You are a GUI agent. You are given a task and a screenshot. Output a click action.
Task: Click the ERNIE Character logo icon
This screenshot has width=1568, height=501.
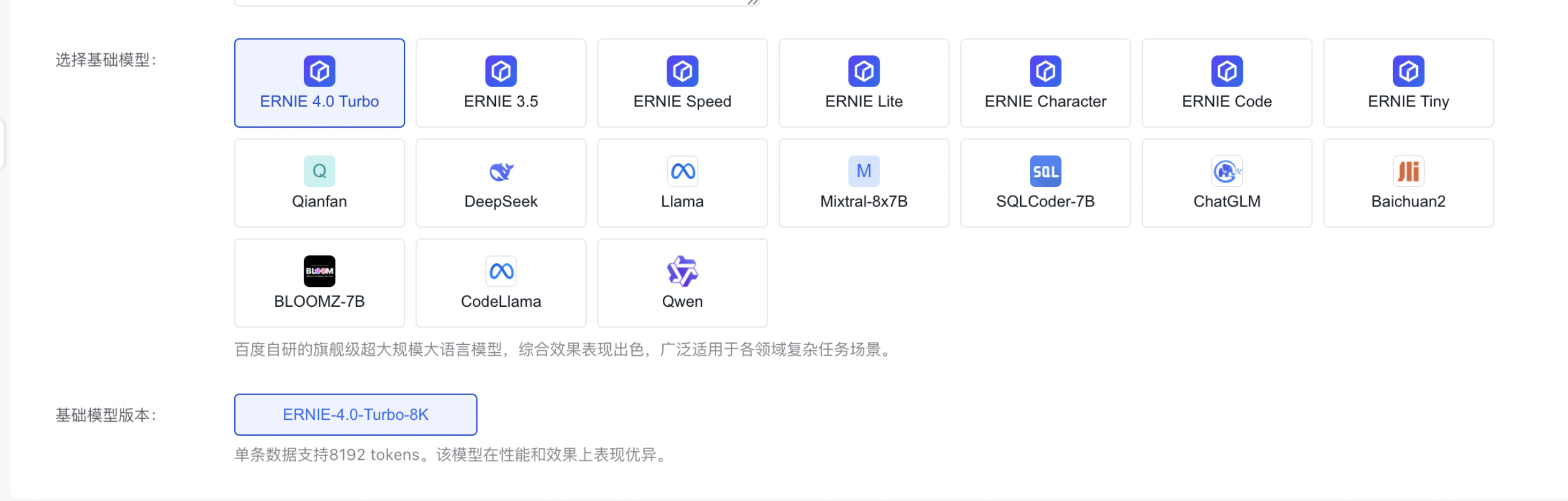[x=1045, y=71]
